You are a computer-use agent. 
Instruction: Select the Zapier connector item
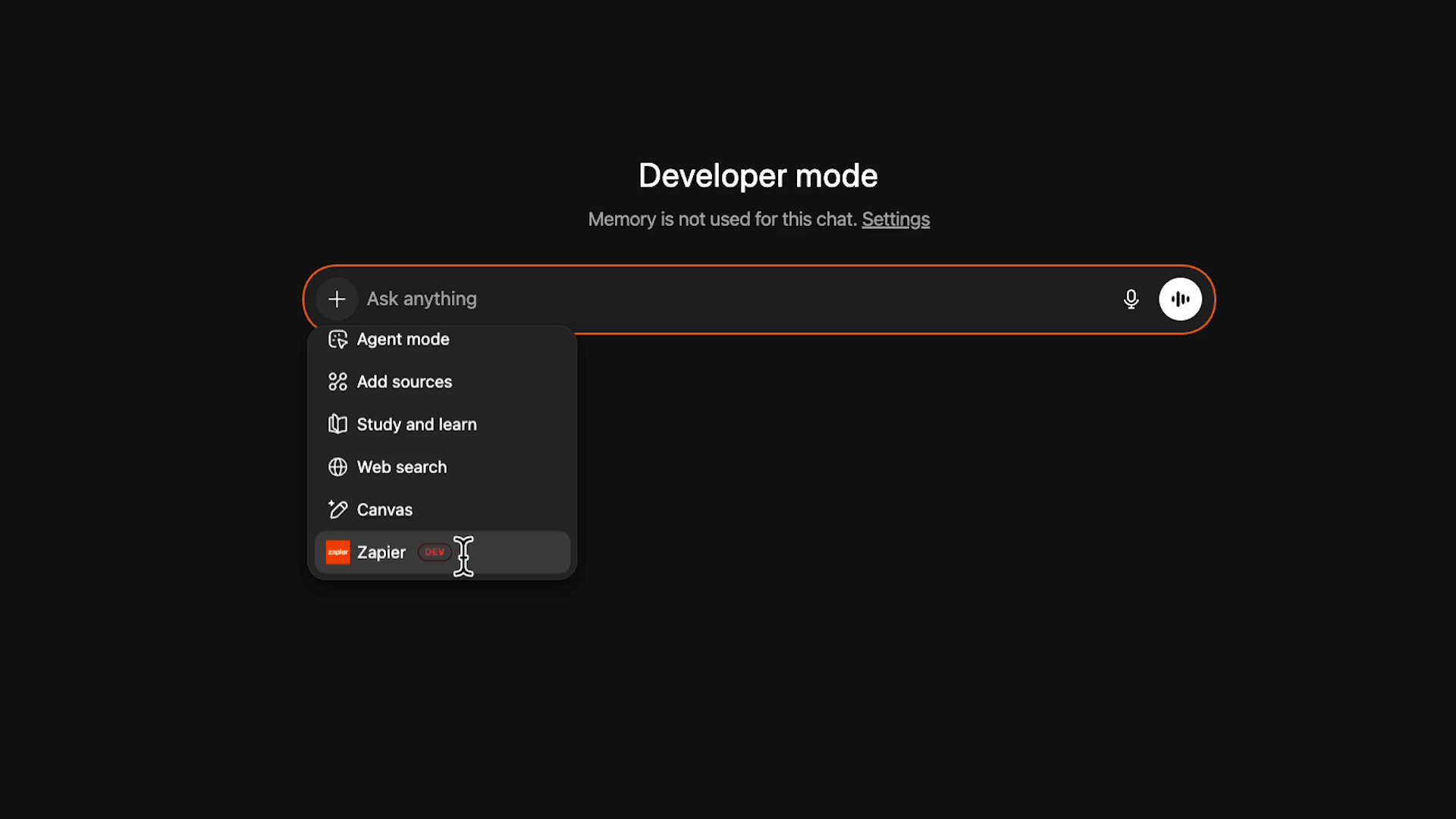pyautogui.click(x=381, y=552)
